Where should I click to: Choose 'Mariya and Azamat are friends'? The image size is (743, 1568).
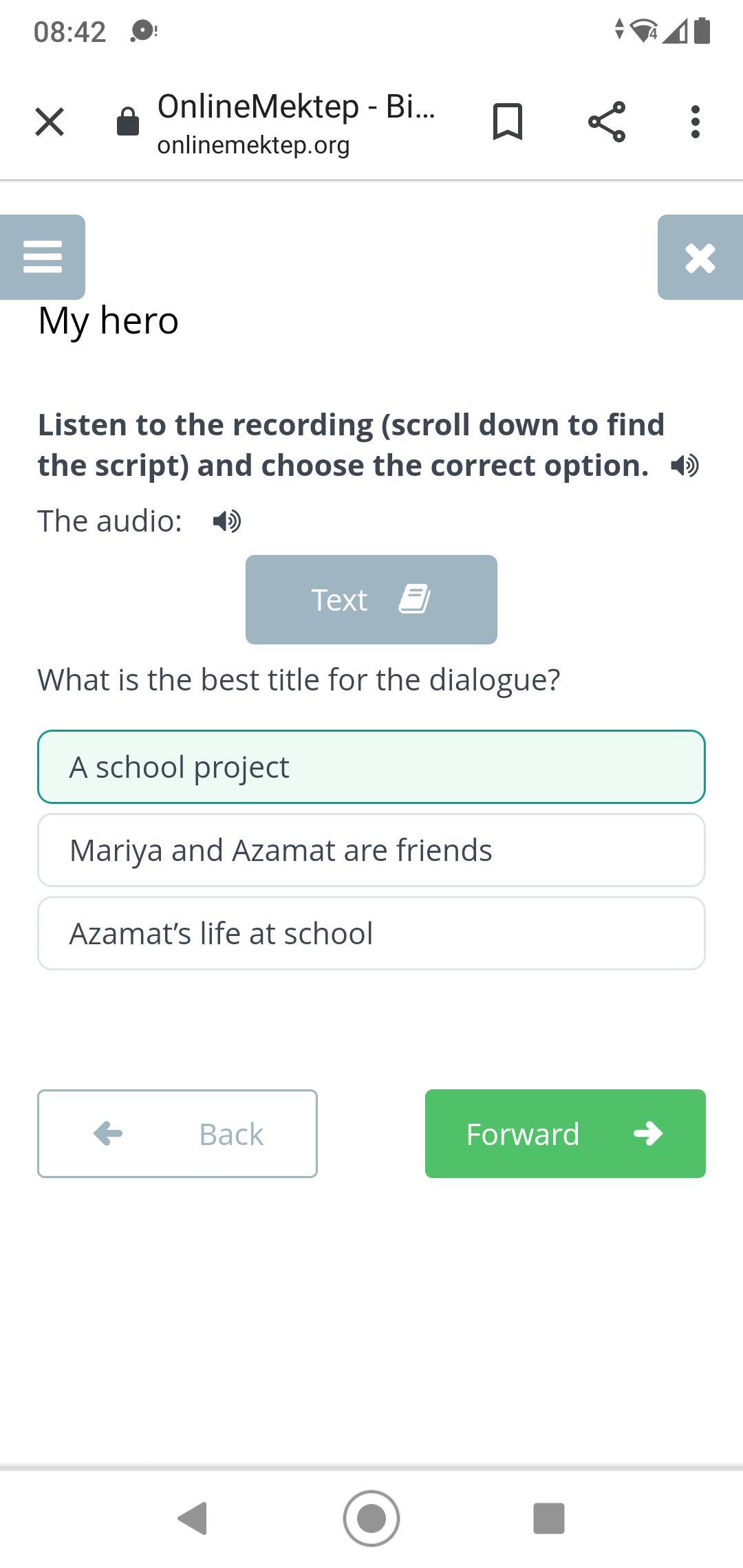point(371,850)
